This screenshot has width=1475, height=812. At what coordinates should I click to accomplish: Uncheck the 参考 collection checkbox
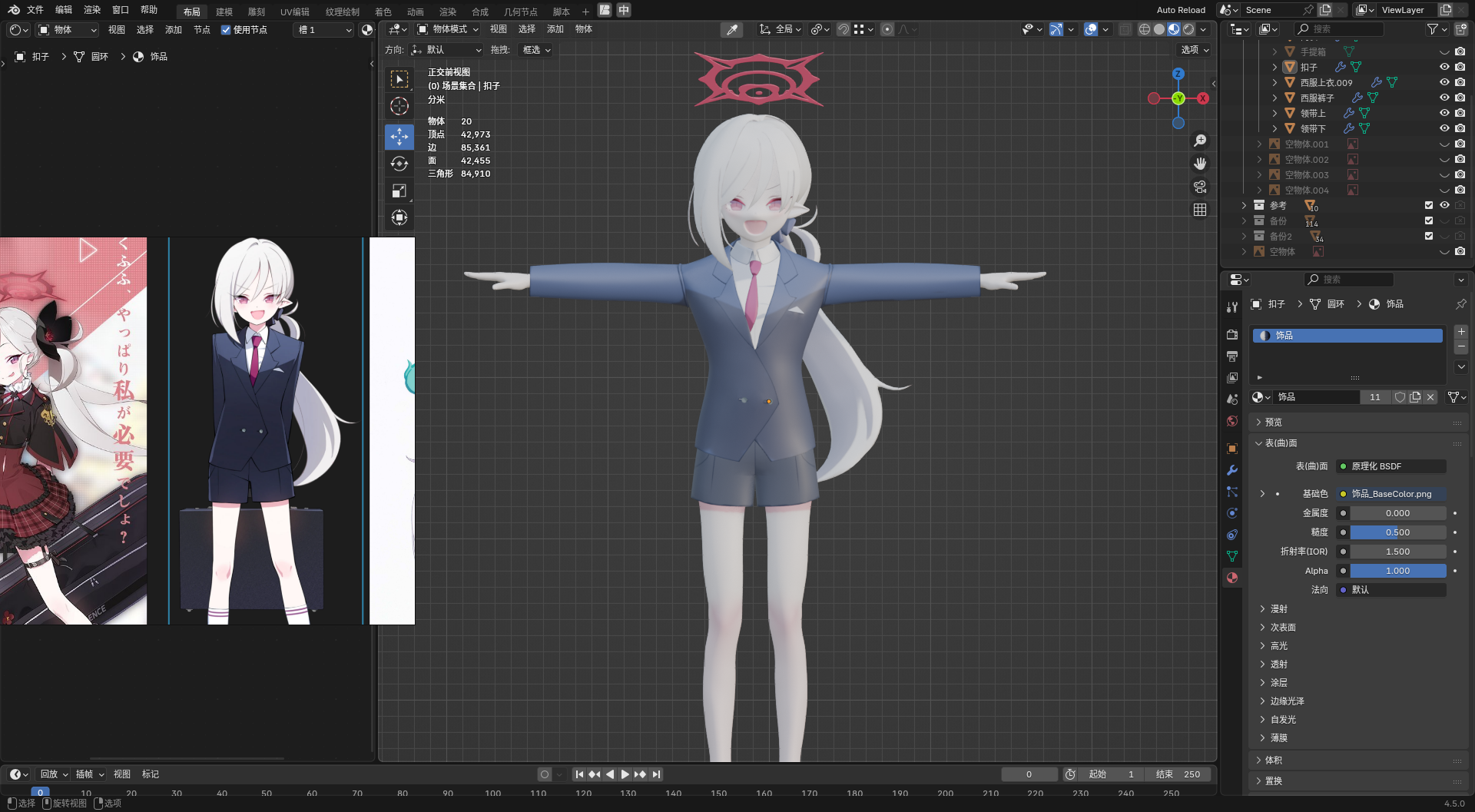(1429, 205)
